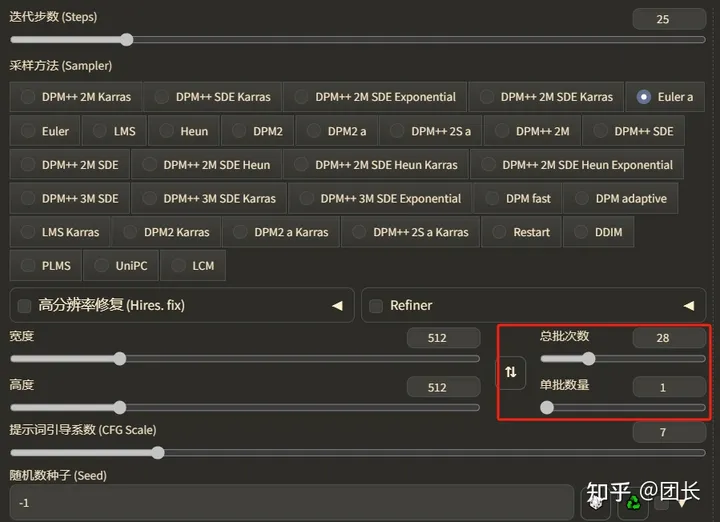The height and width of the screenshot is (522, 720).
Task: Swap width and height with arrows icon
Action: coord(511,372)
